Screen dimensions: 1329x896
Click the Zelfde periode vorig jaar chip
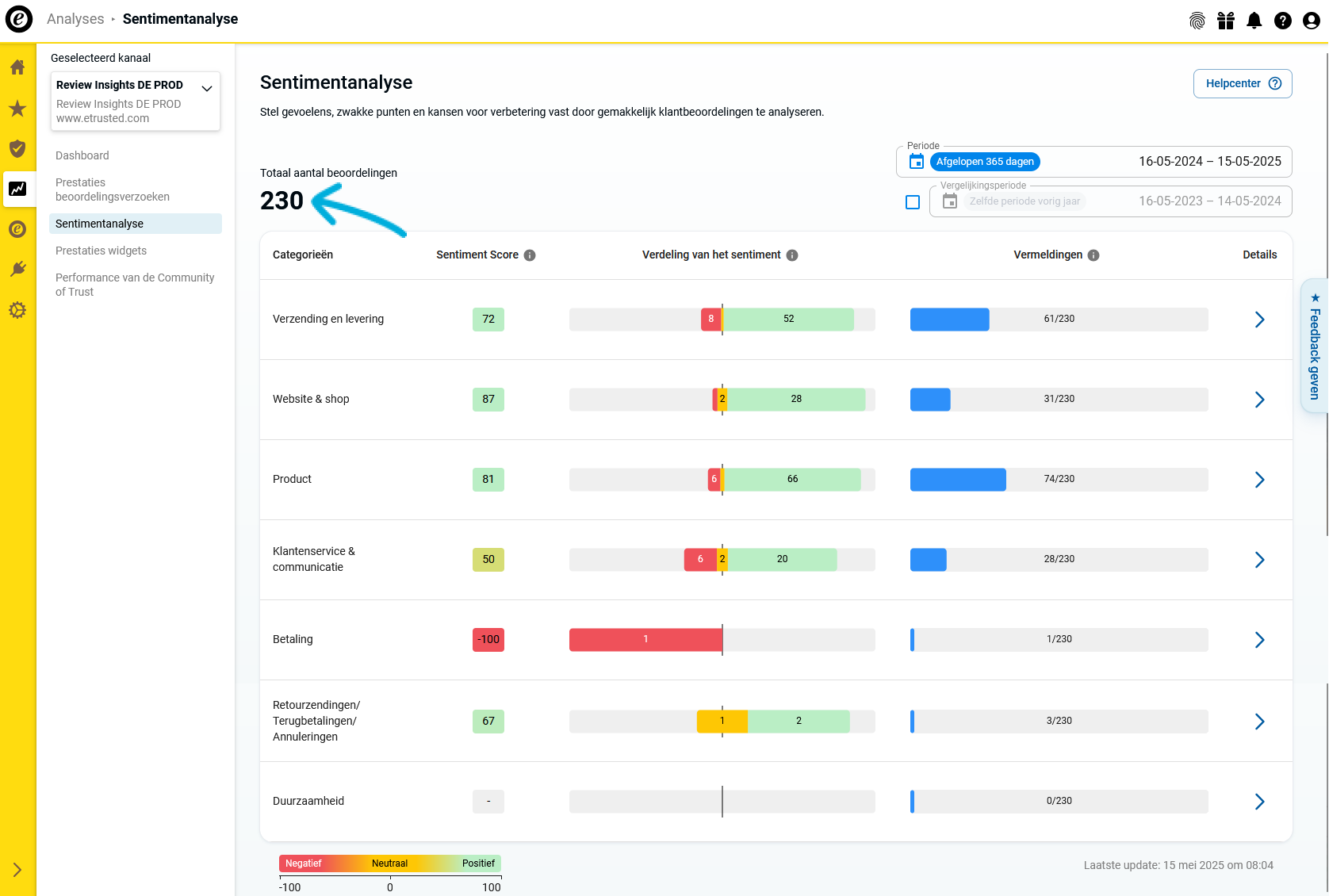[1025, 201]
